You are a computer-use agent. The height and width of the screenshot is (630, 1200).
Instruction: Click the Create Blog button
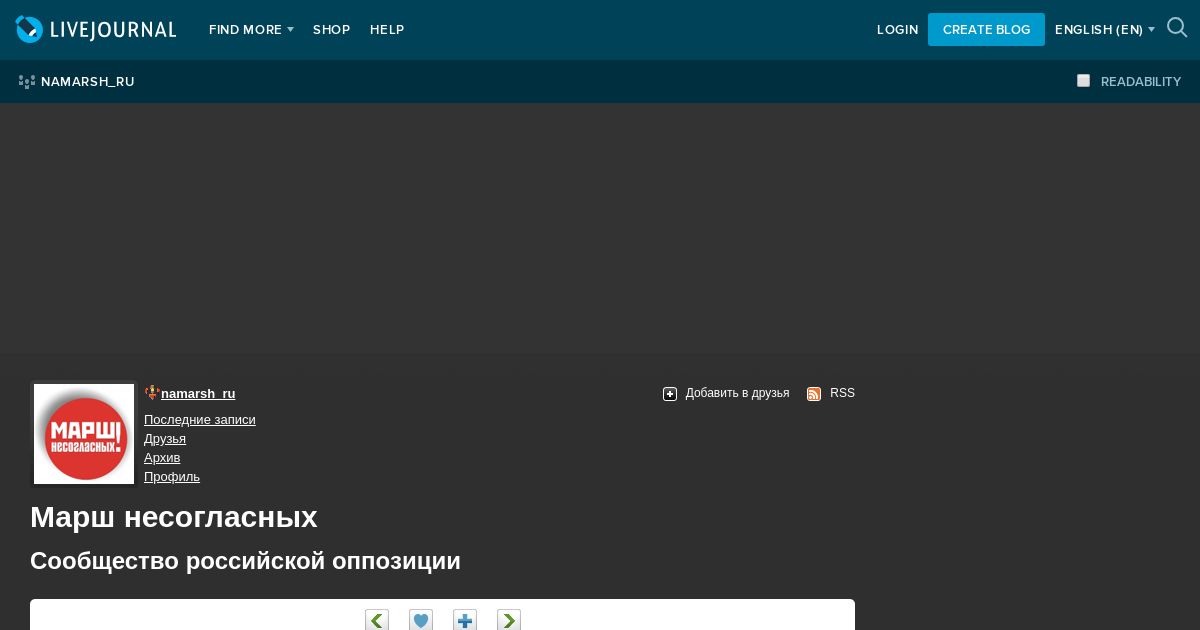tap(986, 29)
